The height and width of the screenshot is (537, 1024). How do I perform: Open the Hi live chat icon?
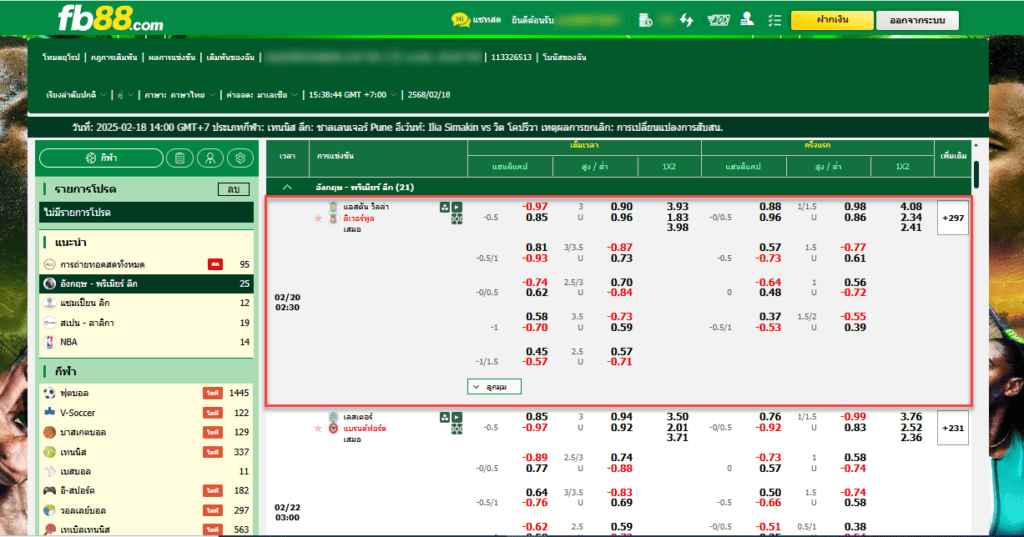(x=460, y=20)
